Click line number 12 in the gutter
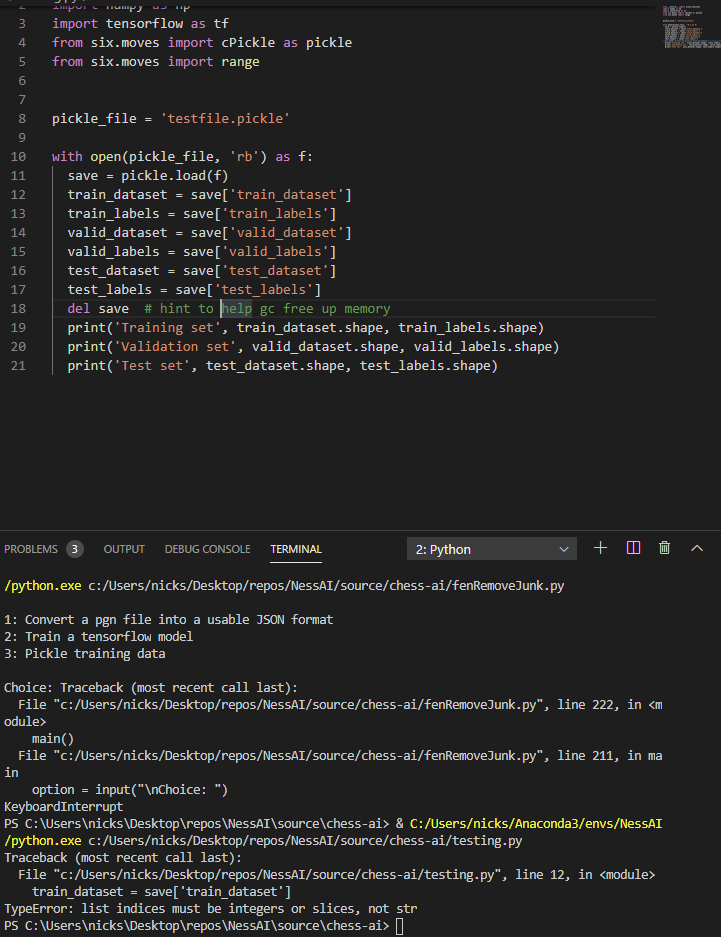The image size is (721, 937). [18, 195]
